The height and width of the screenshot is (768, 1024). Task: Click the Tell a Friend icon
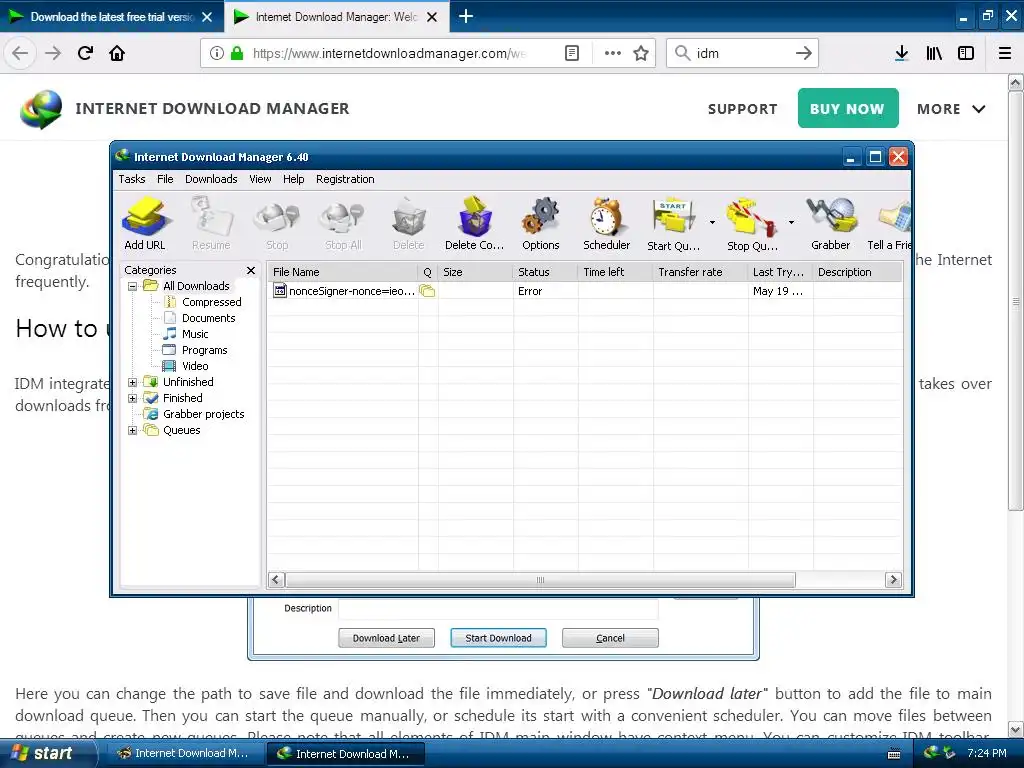click(x=889, y=223)
